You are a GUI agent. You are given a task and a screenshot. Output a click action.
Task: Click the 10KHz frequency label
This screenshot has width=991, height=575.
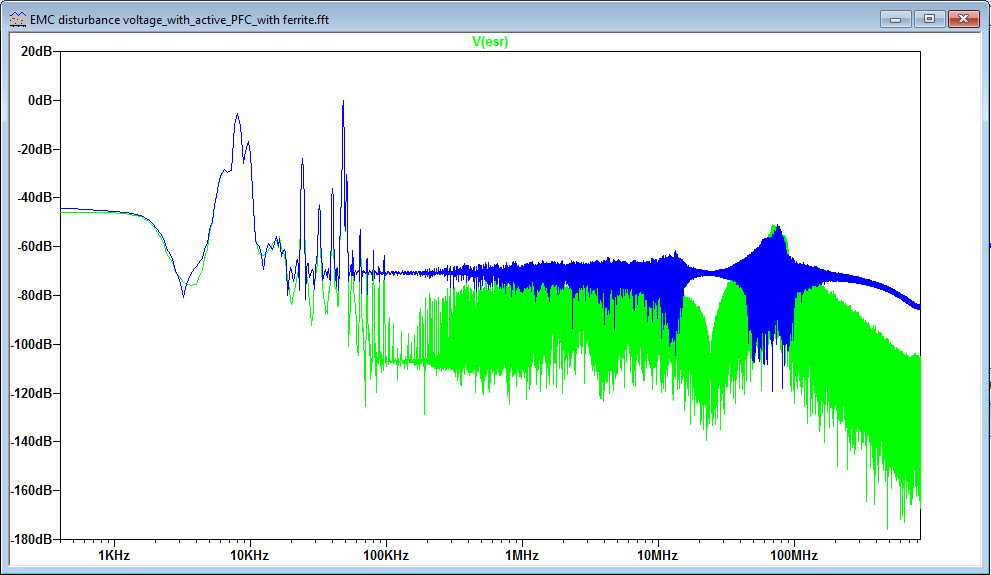tap(250, 555)
